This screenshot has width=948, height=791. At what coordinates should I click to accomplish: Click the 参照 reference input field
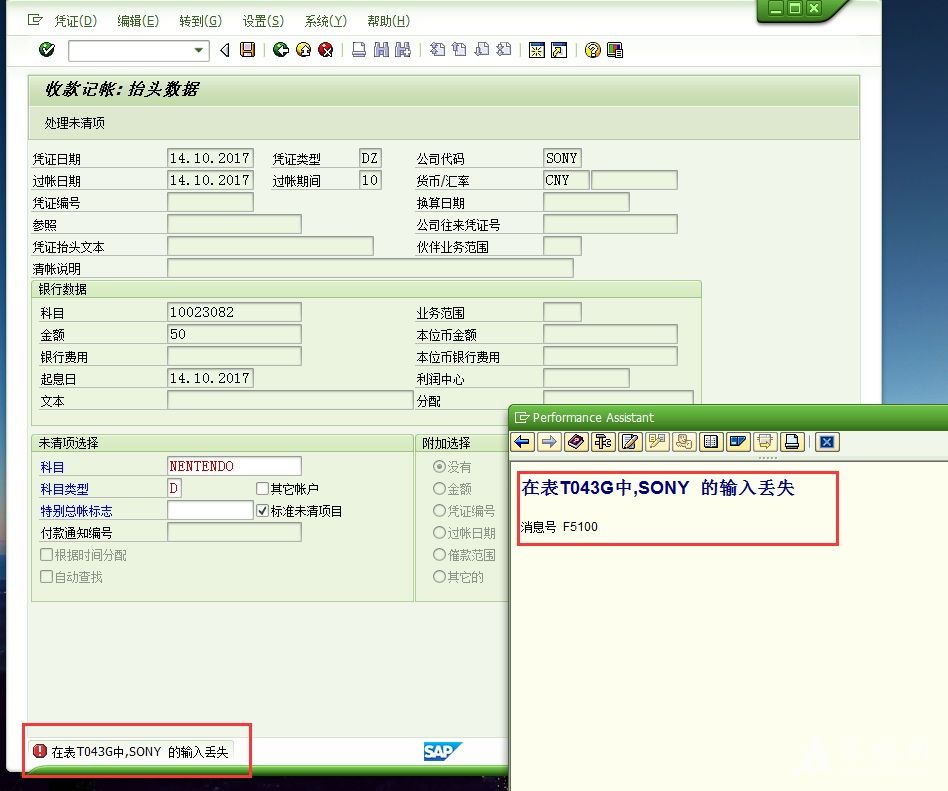234,224
